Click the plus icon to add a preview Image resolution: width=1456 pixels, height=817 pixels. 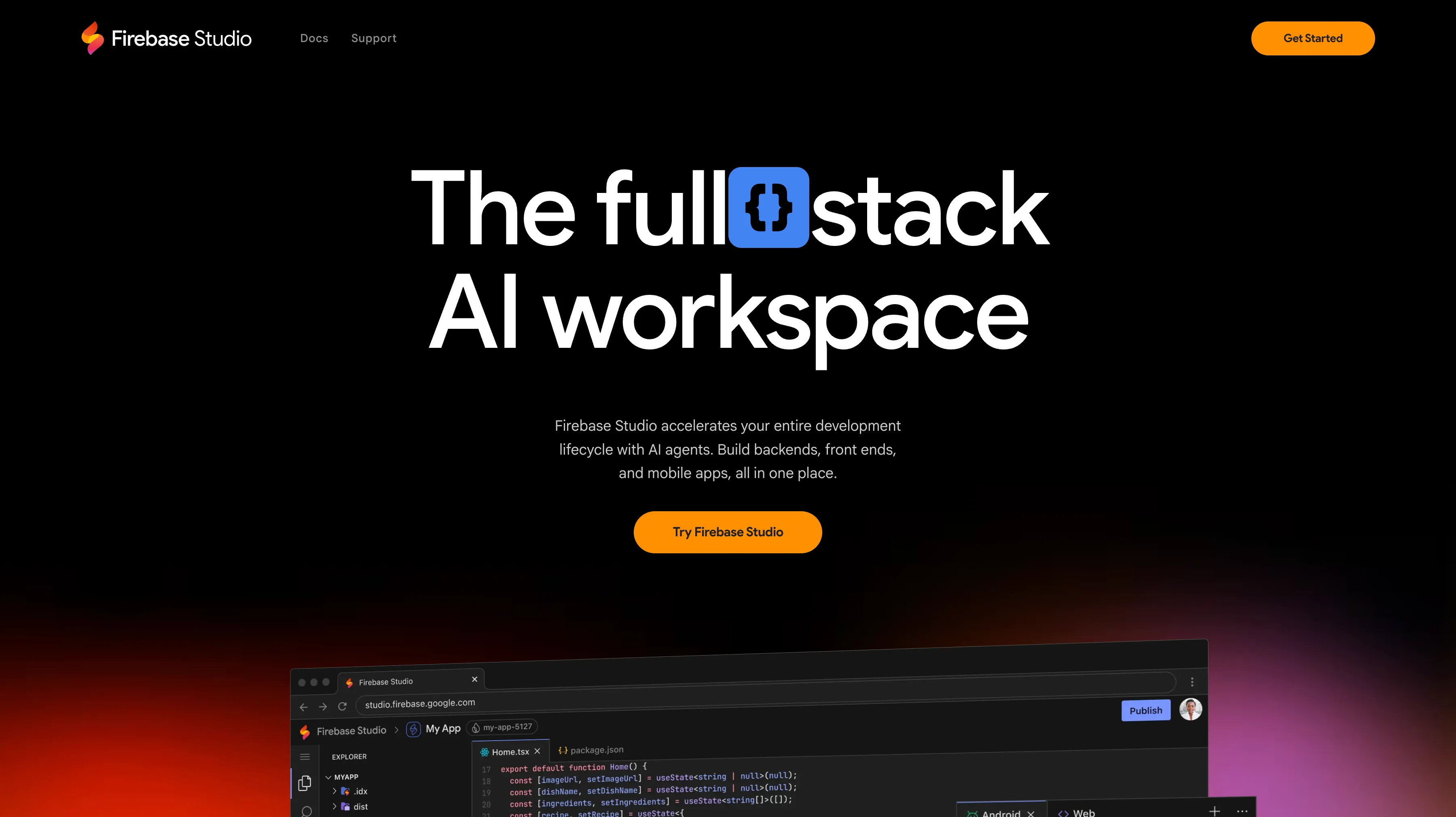point(1214,811)
